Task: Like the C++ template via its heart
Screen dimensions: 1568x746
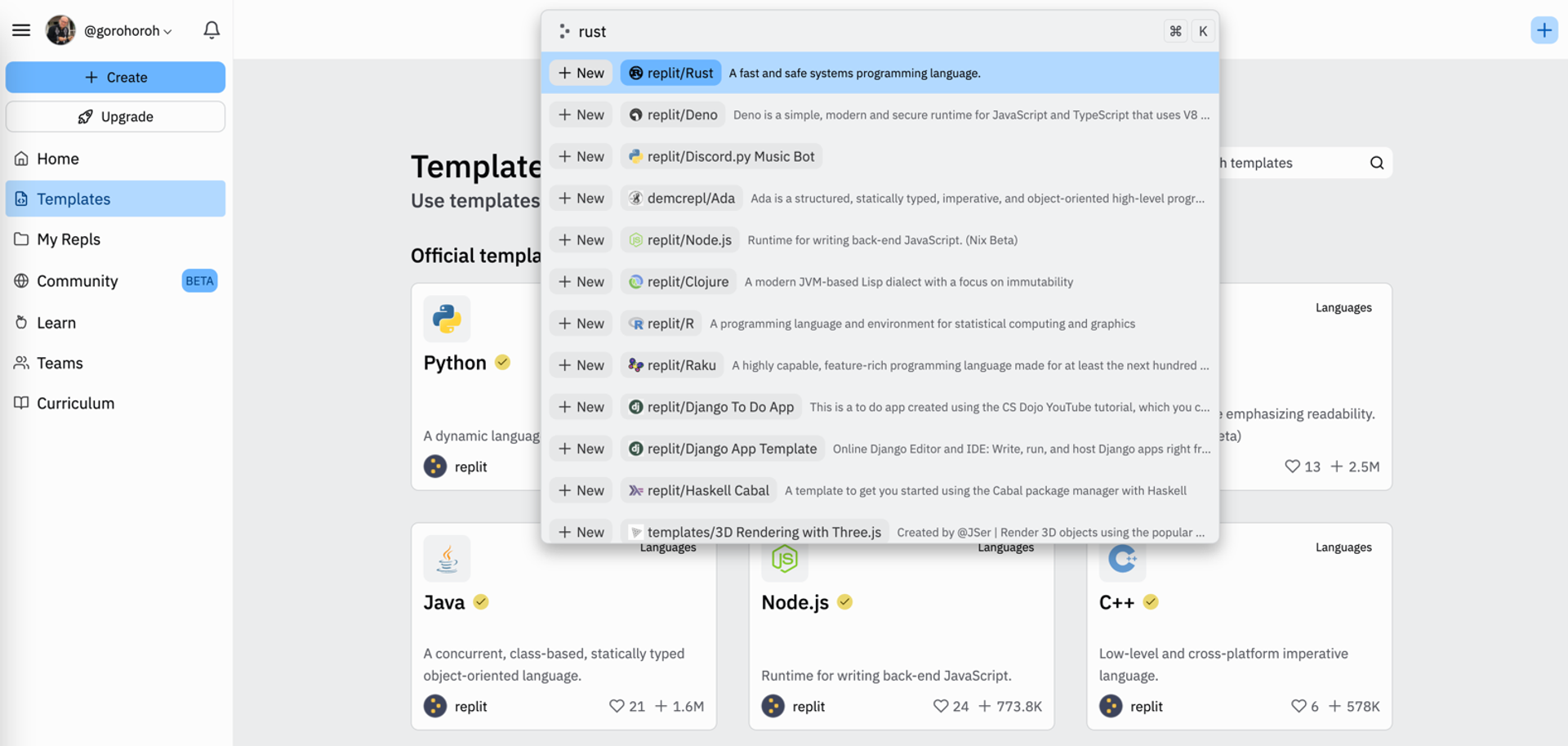Action: pos(1298,706)
